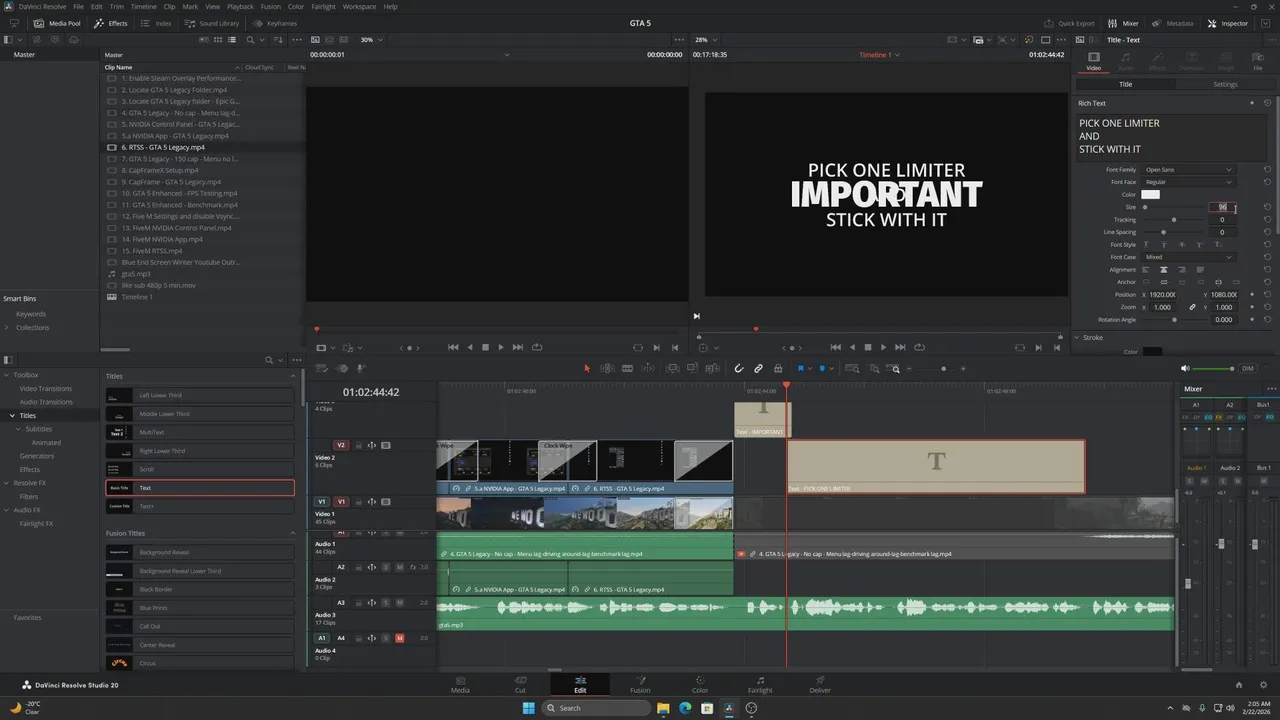Open Index panel
The height and width of the screenshot is (720, 1280).
[157, 23]
